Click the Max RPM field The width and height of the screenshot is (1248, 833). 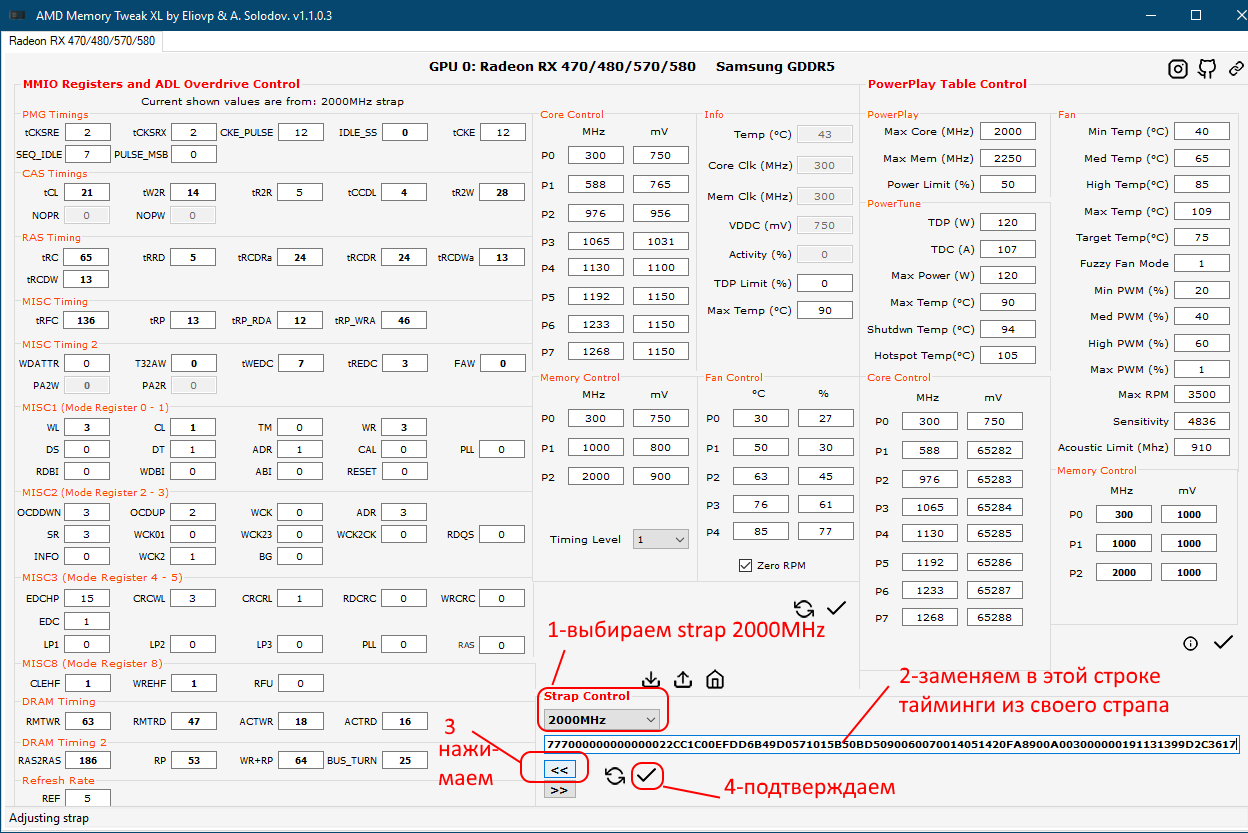1202,395
